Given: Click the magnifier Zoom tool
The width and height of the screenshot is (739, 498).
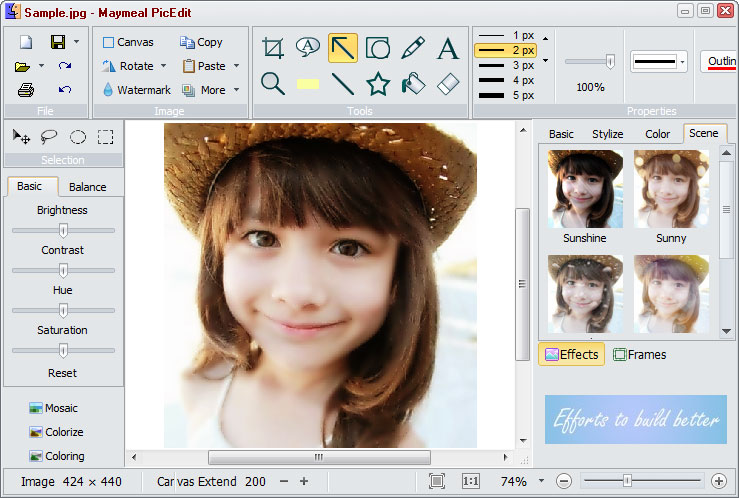Looking at the screenshot, I should (x=272, y=83).
